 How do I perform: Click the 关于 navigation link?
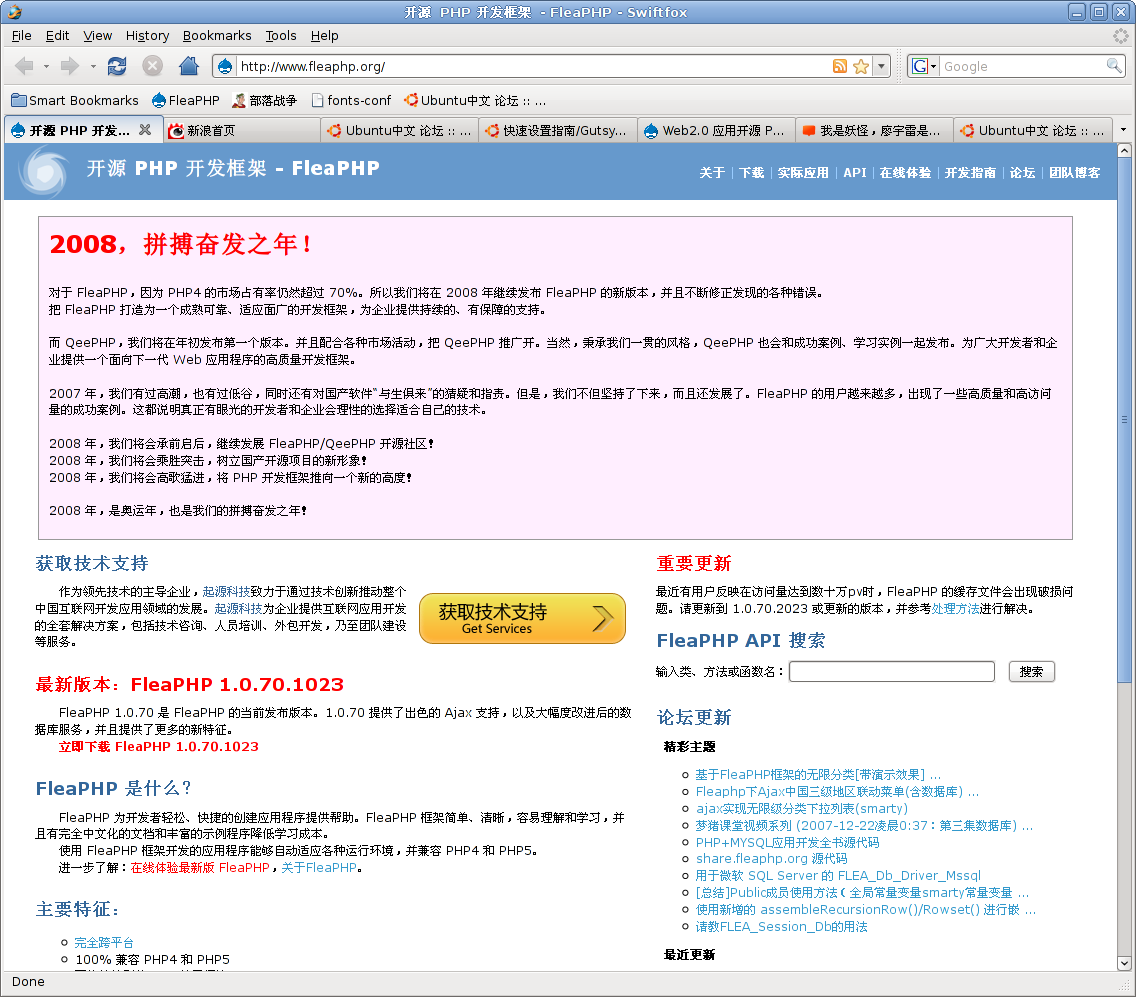click(712, 172)
